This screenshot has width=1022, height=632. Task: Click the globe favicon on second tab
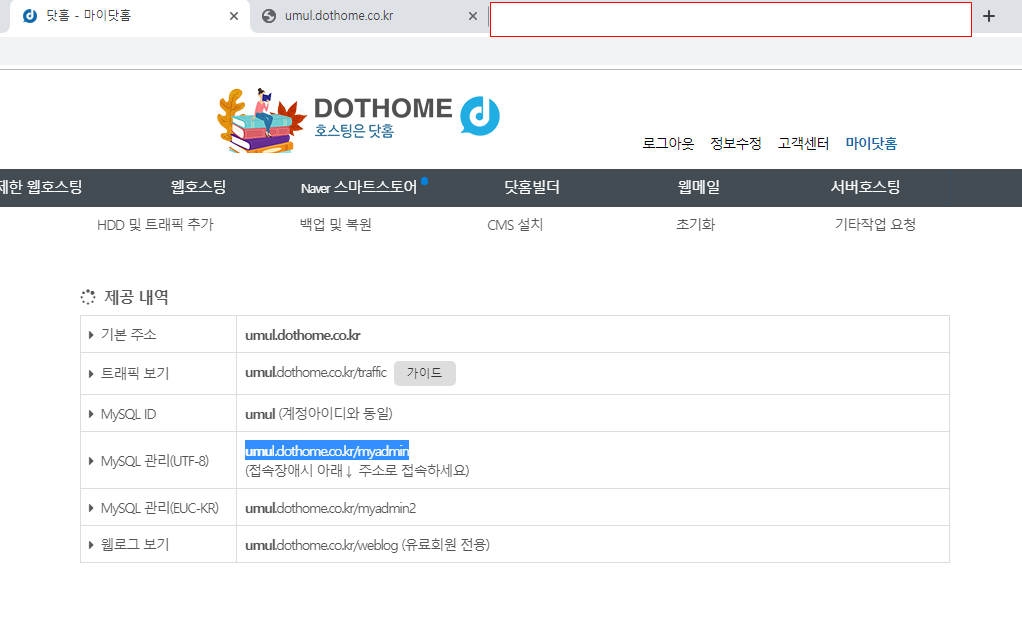[x=269, y=16]
